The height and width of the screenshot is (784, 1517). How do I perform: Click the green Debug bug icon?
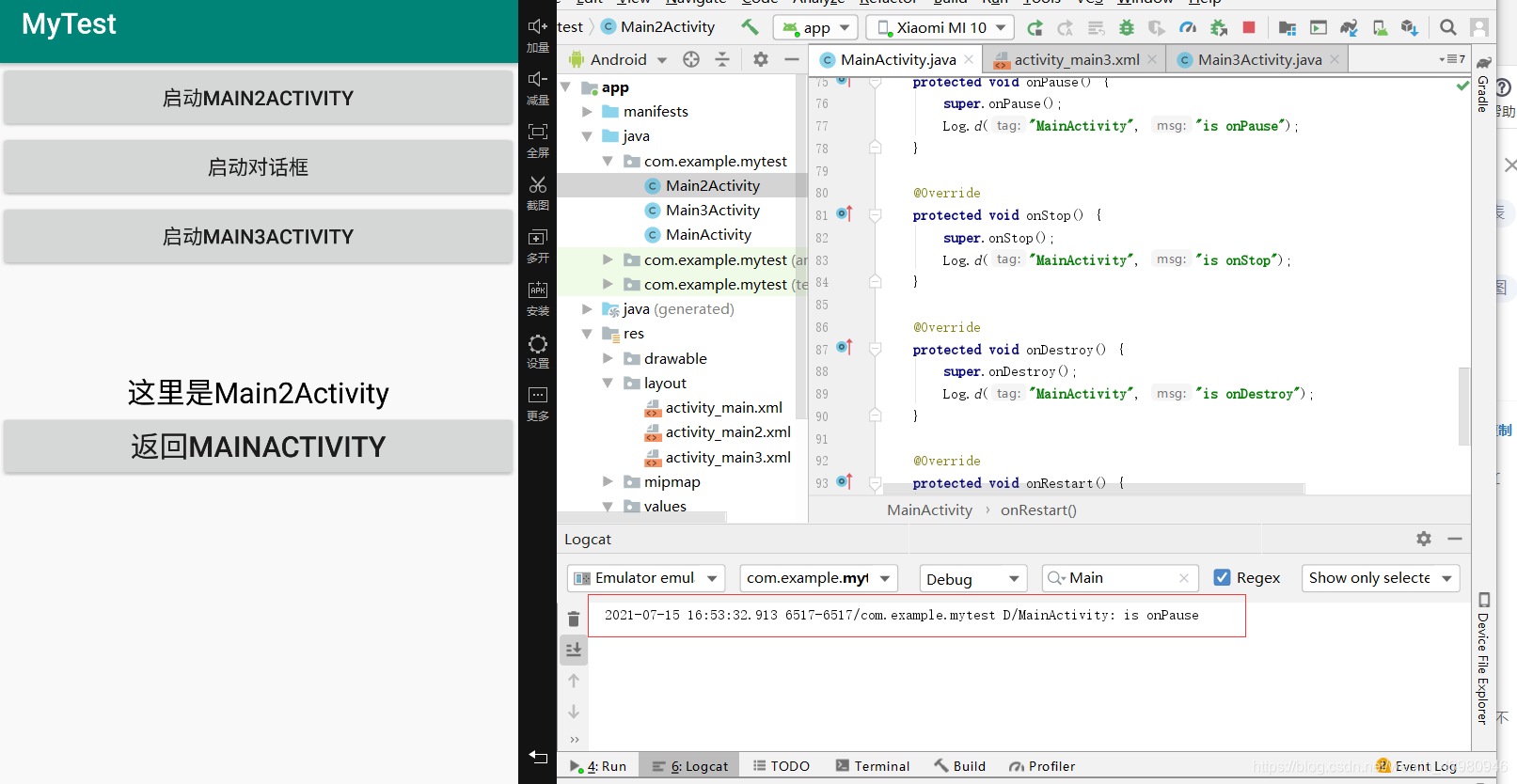coord(1127,27)
